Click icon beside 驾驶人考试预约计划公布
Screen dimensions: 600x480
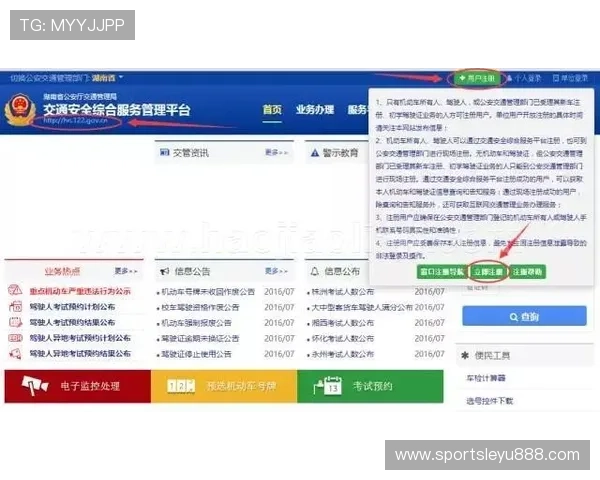[15, 306]
